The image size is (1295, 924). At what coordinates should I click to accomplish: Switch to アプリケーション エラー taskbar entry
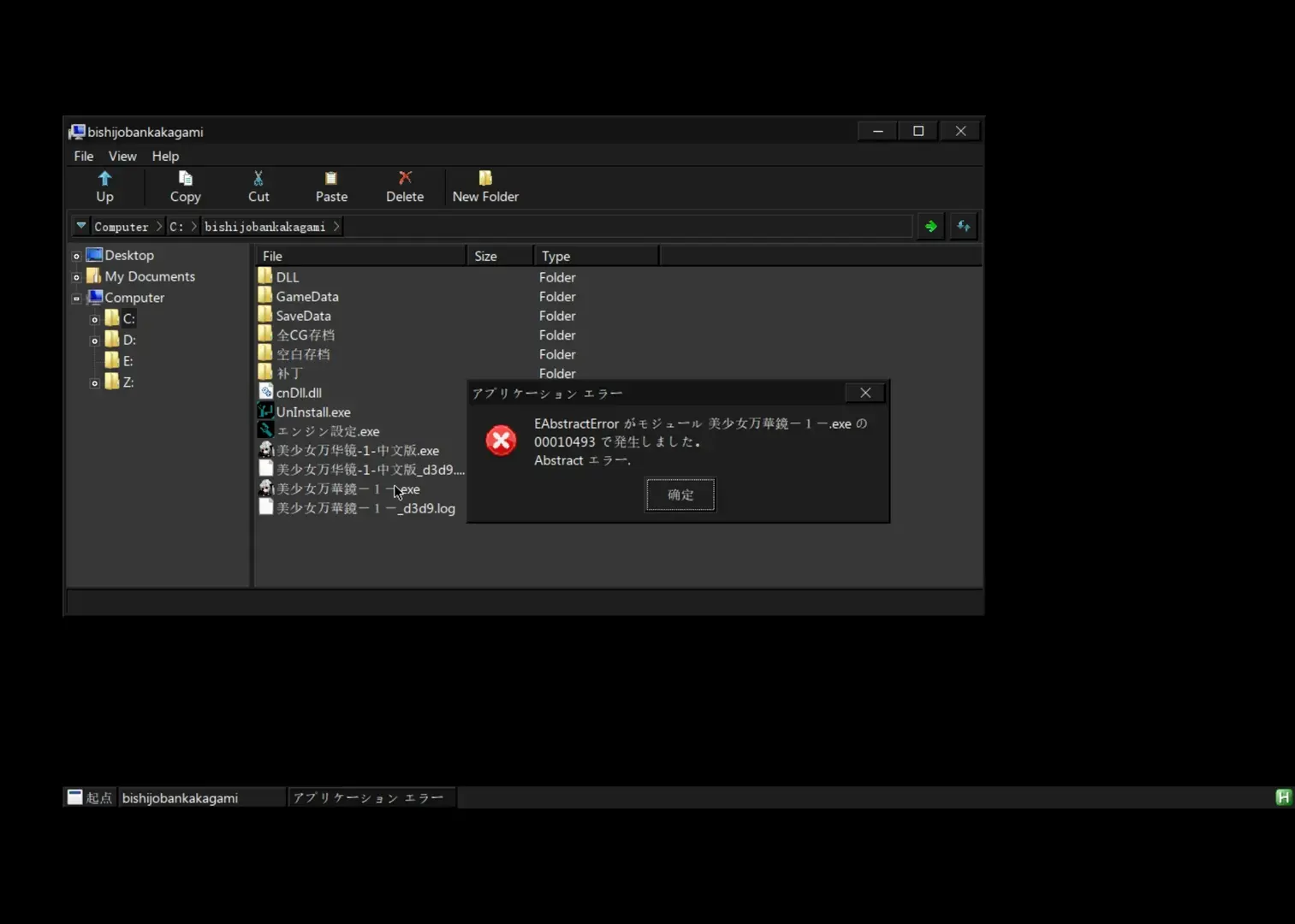coord(371,797)
